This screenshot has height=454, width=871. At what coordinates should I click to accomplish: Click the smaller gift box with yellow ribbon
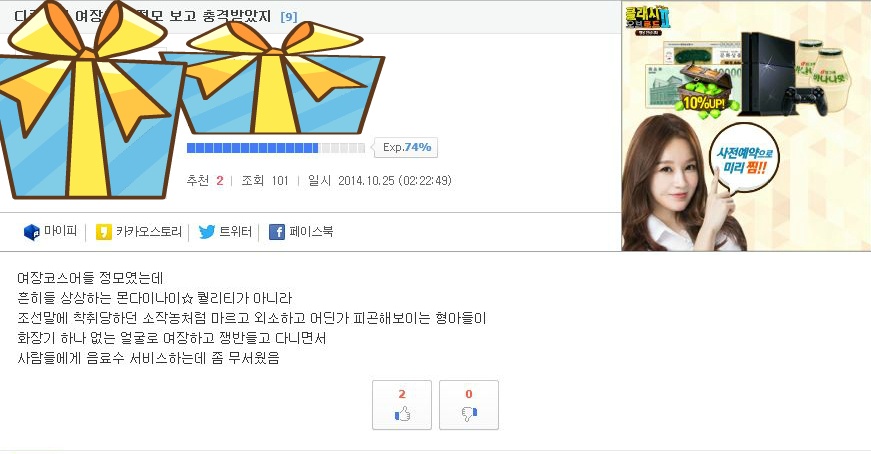coord(273,78)
